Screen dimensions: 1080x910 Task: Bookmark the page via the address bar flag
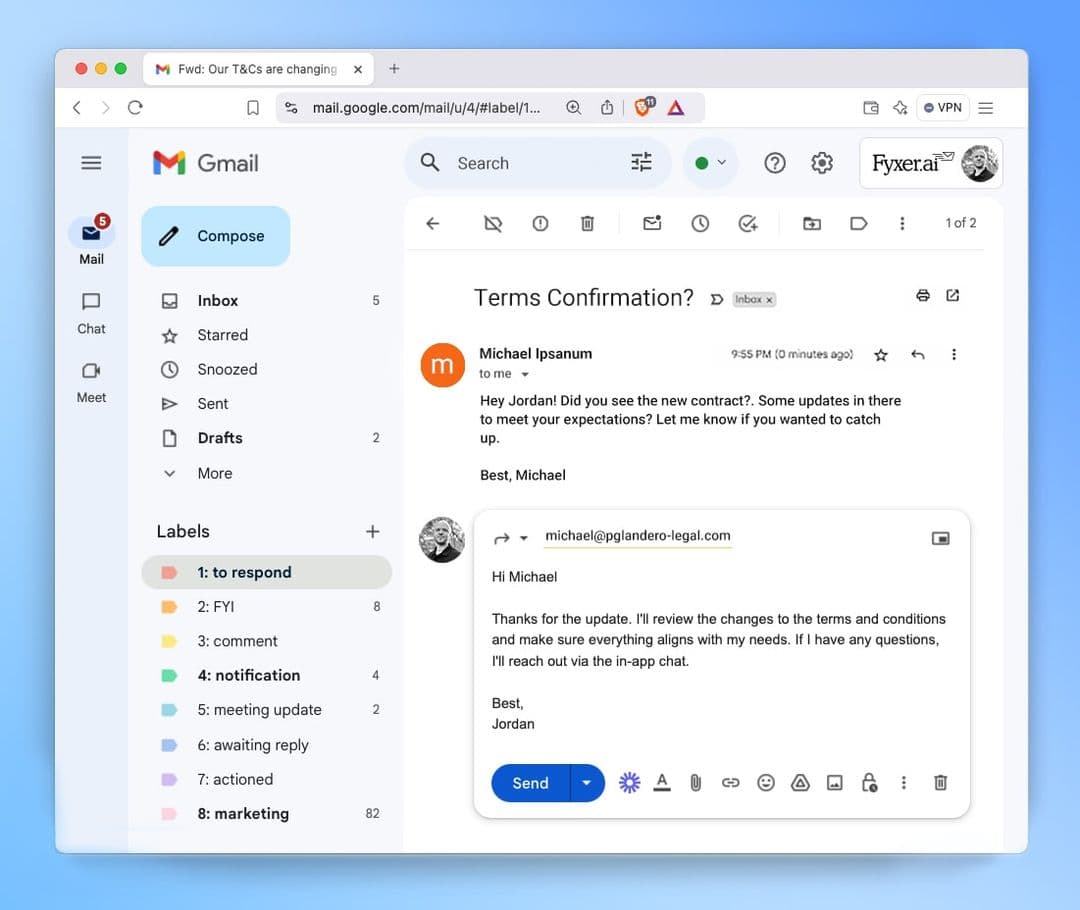coord(252,107)
